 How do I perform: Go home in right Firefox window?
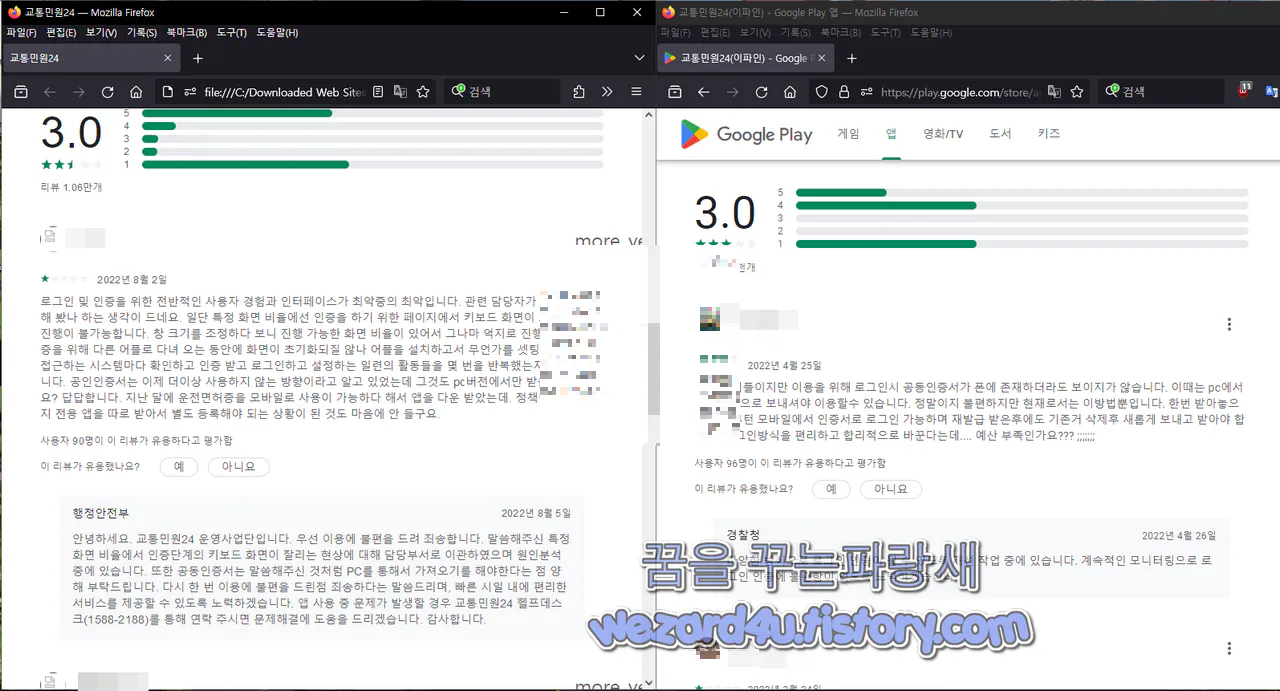point(790,92)
